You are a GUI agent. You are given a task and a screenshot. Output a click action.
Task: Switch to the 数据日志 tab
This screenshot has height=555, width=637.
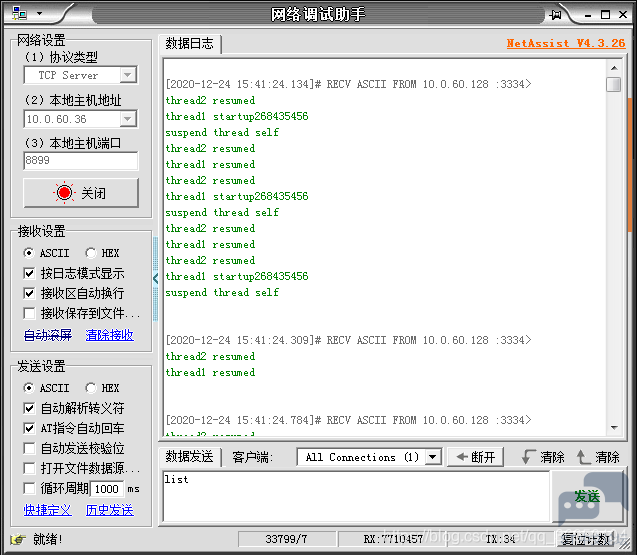click(190, 43)
